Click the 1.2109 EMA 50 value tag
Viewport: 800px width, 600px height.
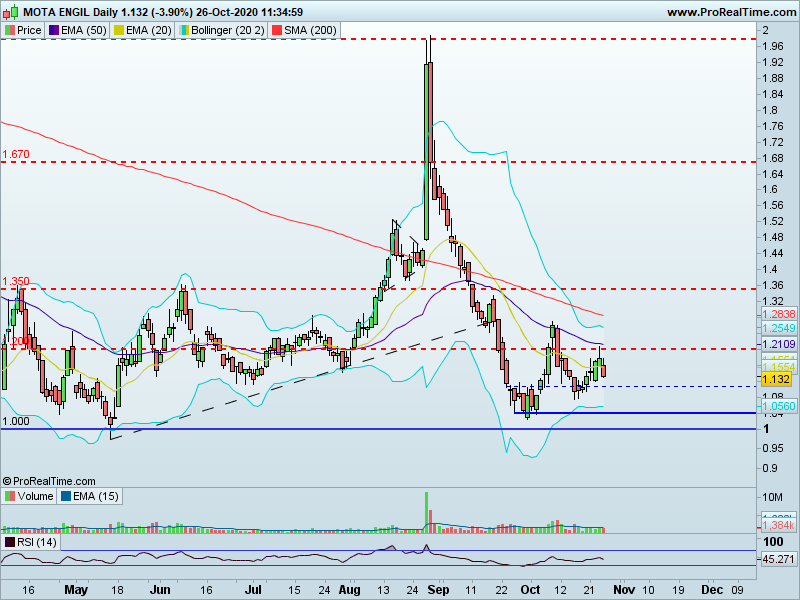(779, 344)
